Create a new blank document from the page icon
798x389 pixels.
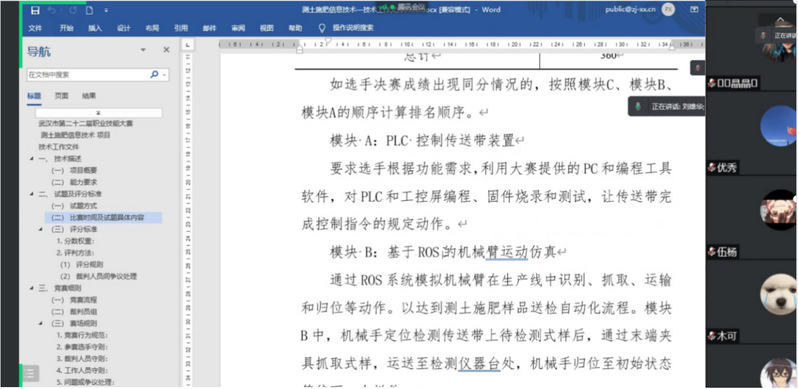[90, 10]
